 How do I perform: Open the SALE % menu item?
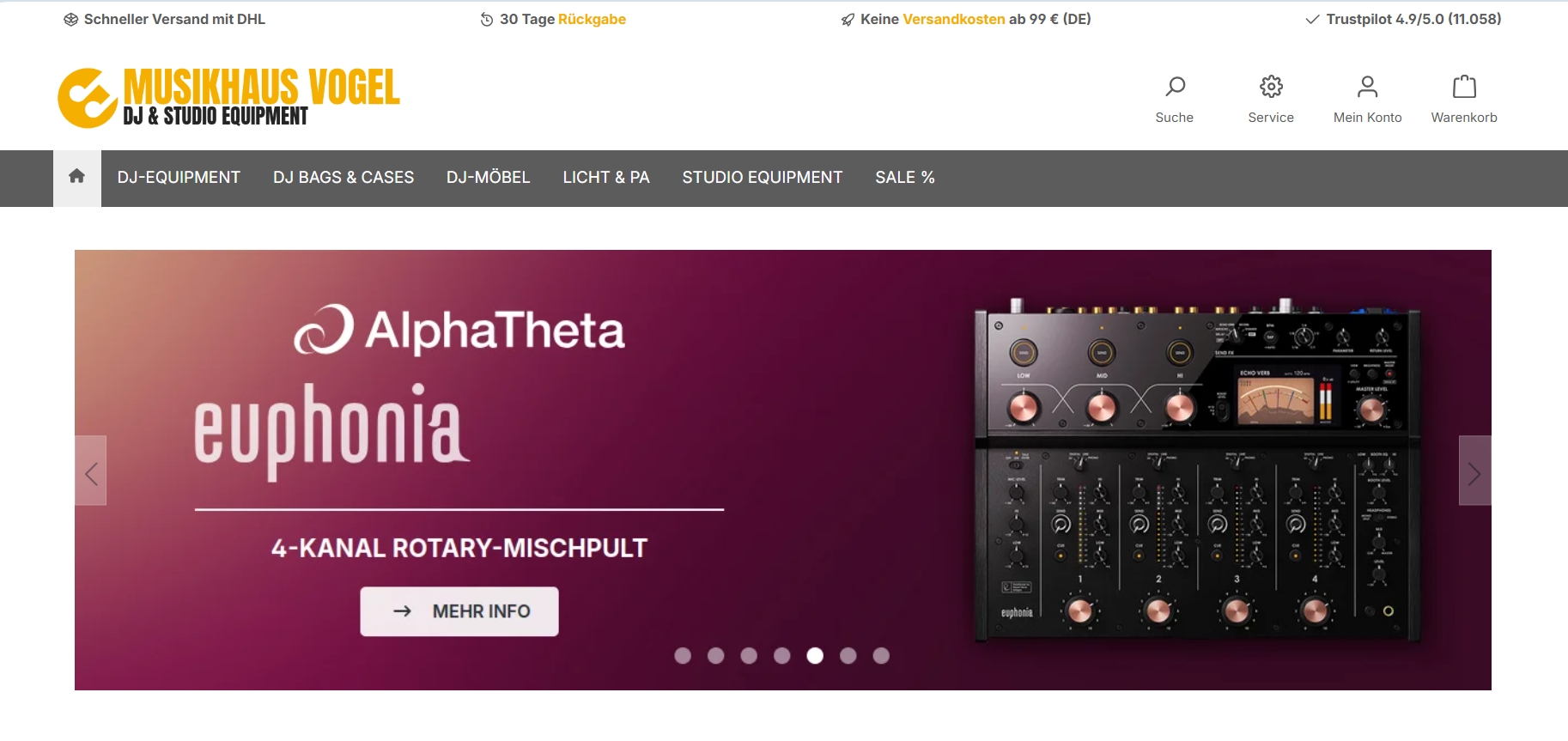(905, 178)
